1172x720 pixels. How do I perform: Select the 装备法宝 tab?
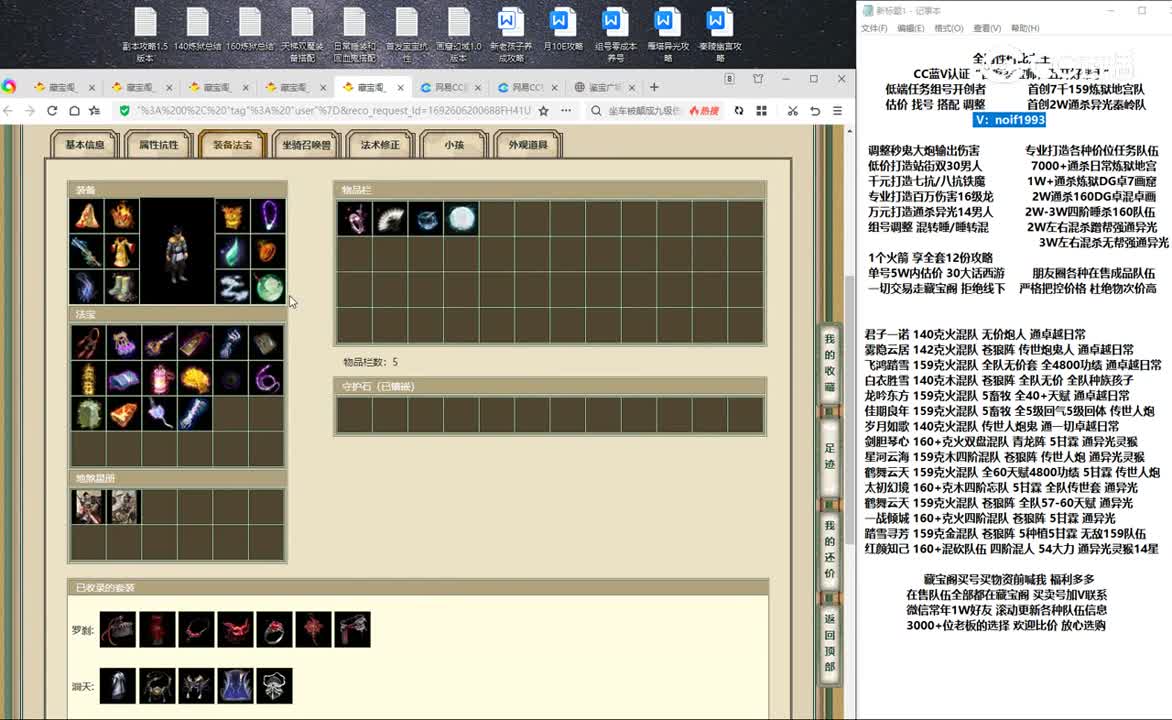(x=232, y=144)
